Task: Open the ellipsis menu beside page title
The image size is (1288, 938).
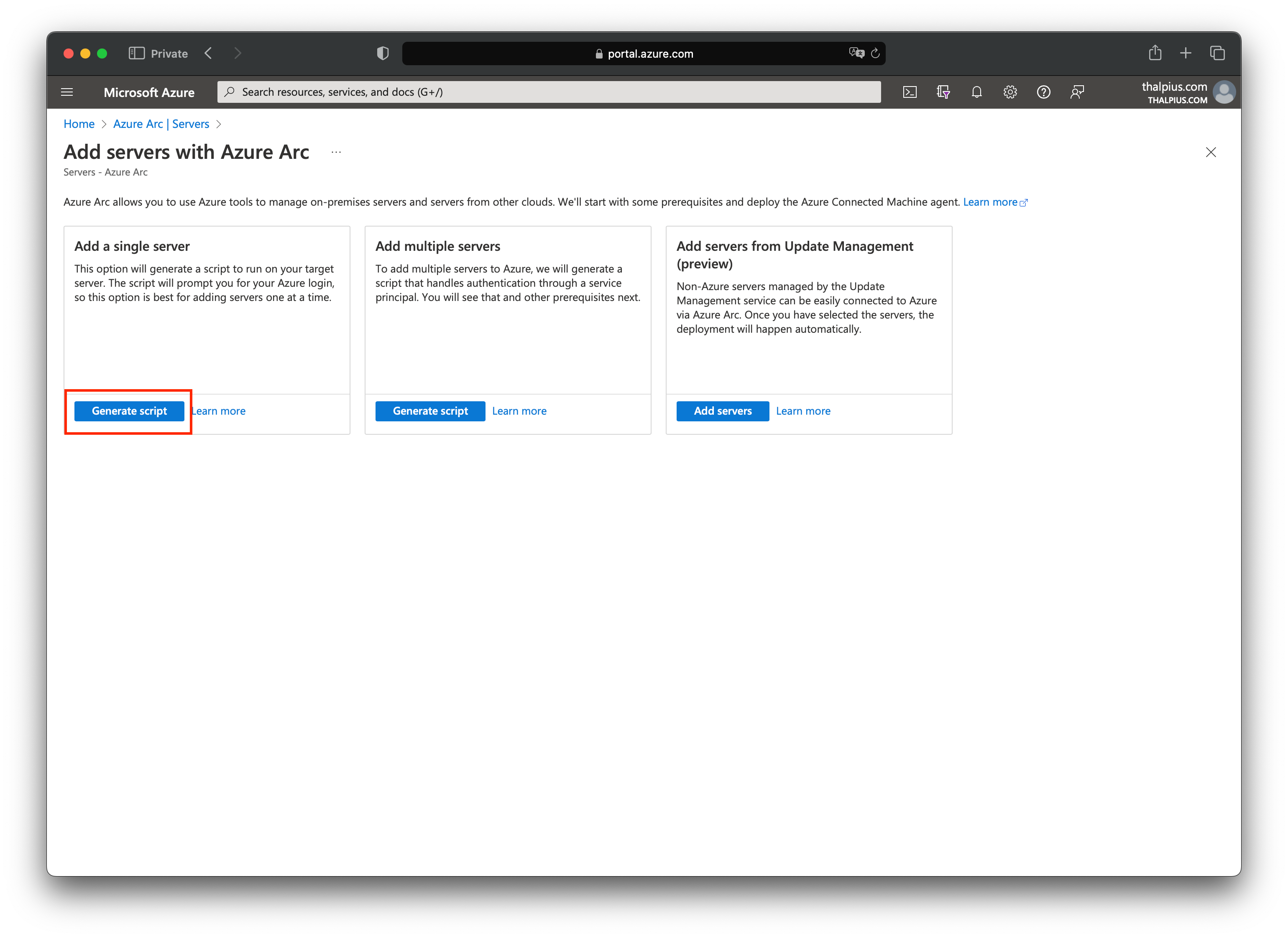Action: 336,152
